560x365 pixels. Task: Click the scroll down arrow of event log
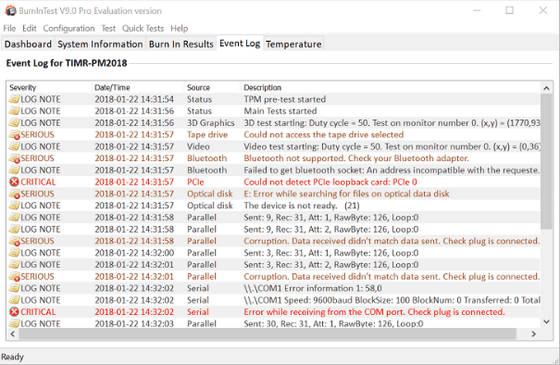tap(546, 322)
